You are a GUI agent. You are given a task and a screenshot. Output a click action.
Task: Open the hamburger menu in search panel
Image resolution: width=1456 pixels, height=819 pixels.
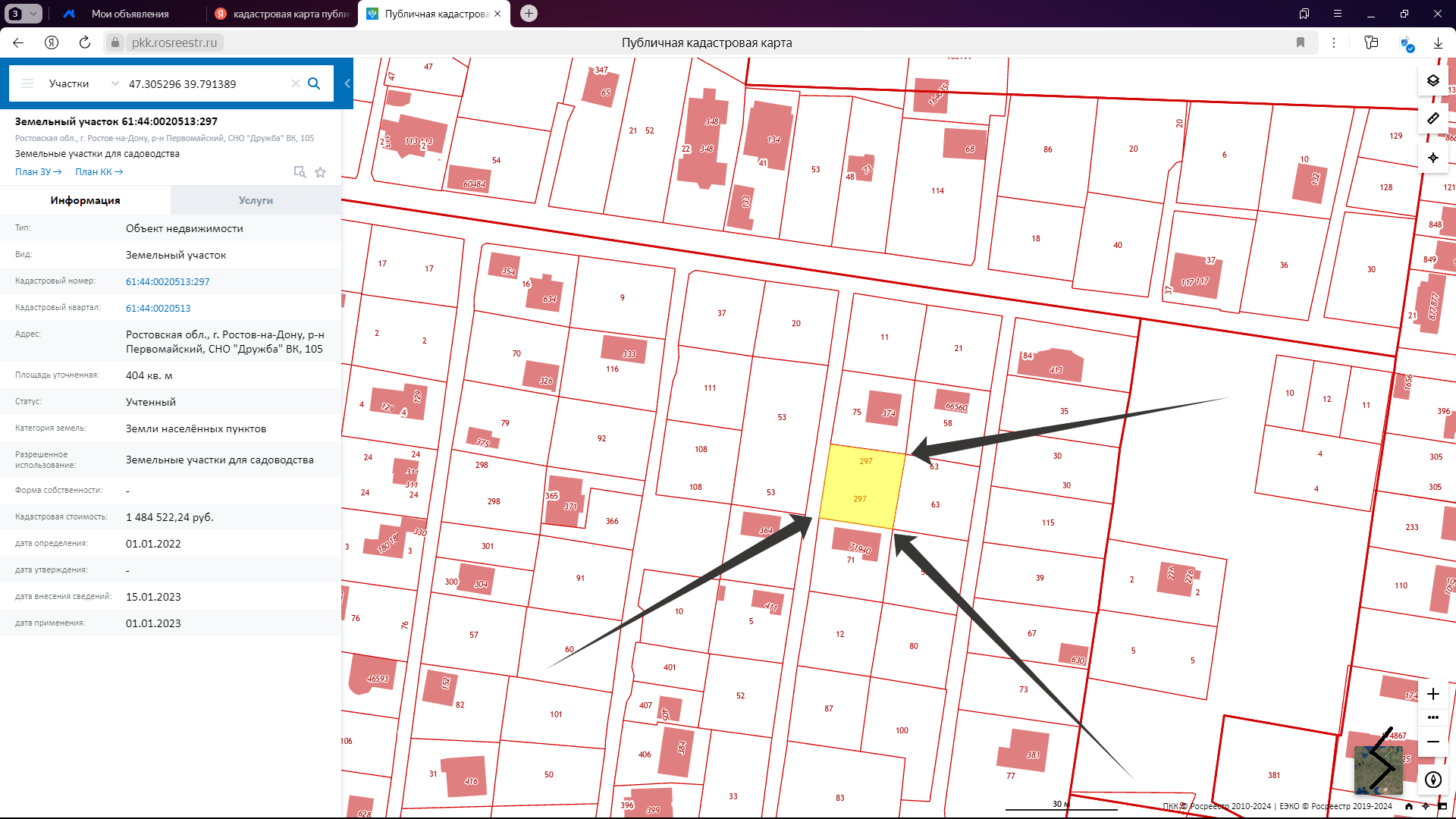(27, 83)
